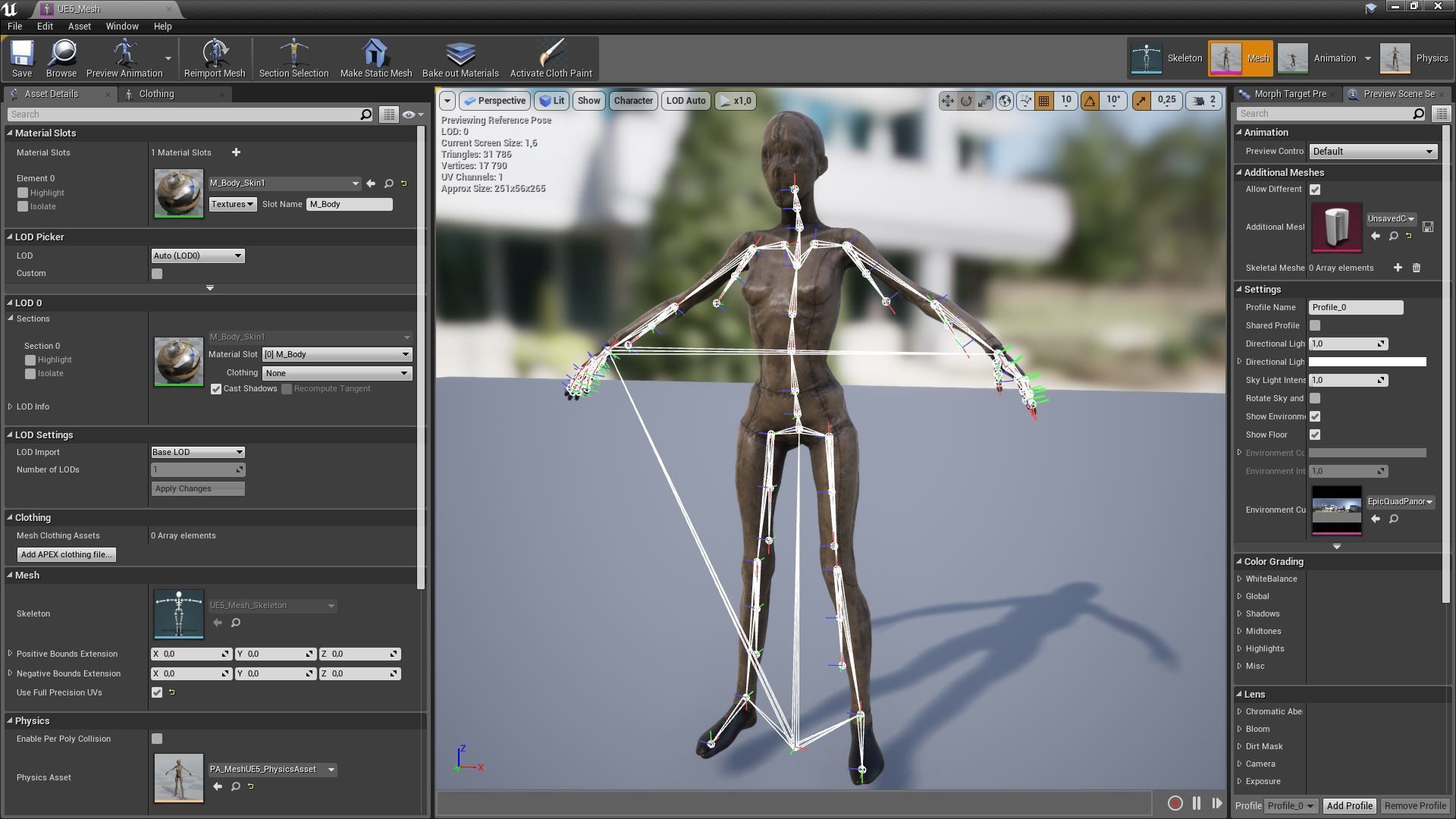
Task: Open the Character viewport menu button
Action: [633, 101]
